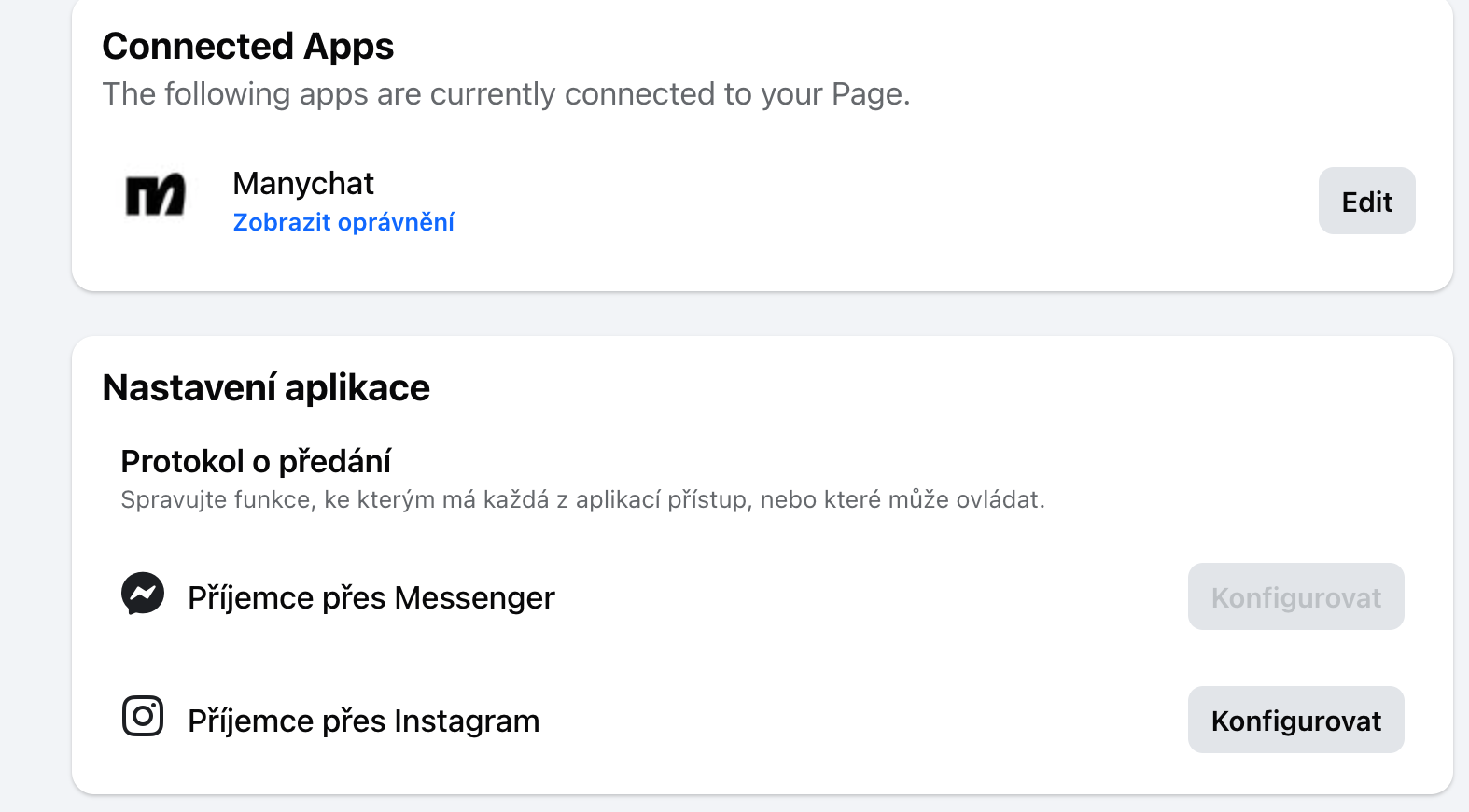Click the Connected Apps heading

click(x=248, y=46)
